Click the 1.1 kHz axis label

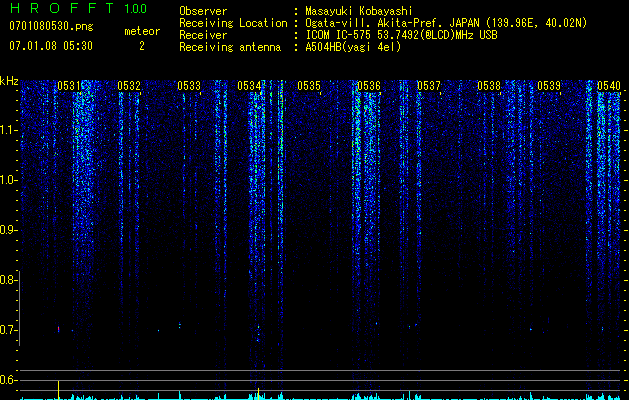click(x=9, y=130)
